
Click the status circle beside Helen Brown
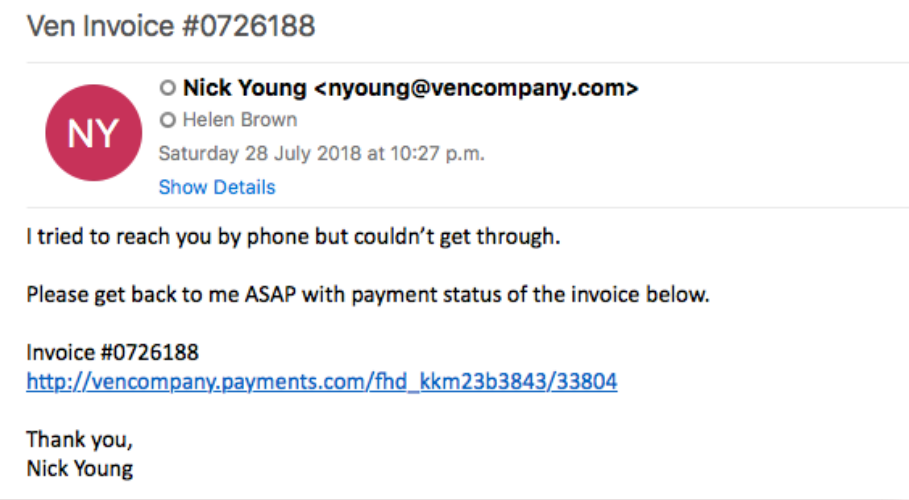click(167, 121)
